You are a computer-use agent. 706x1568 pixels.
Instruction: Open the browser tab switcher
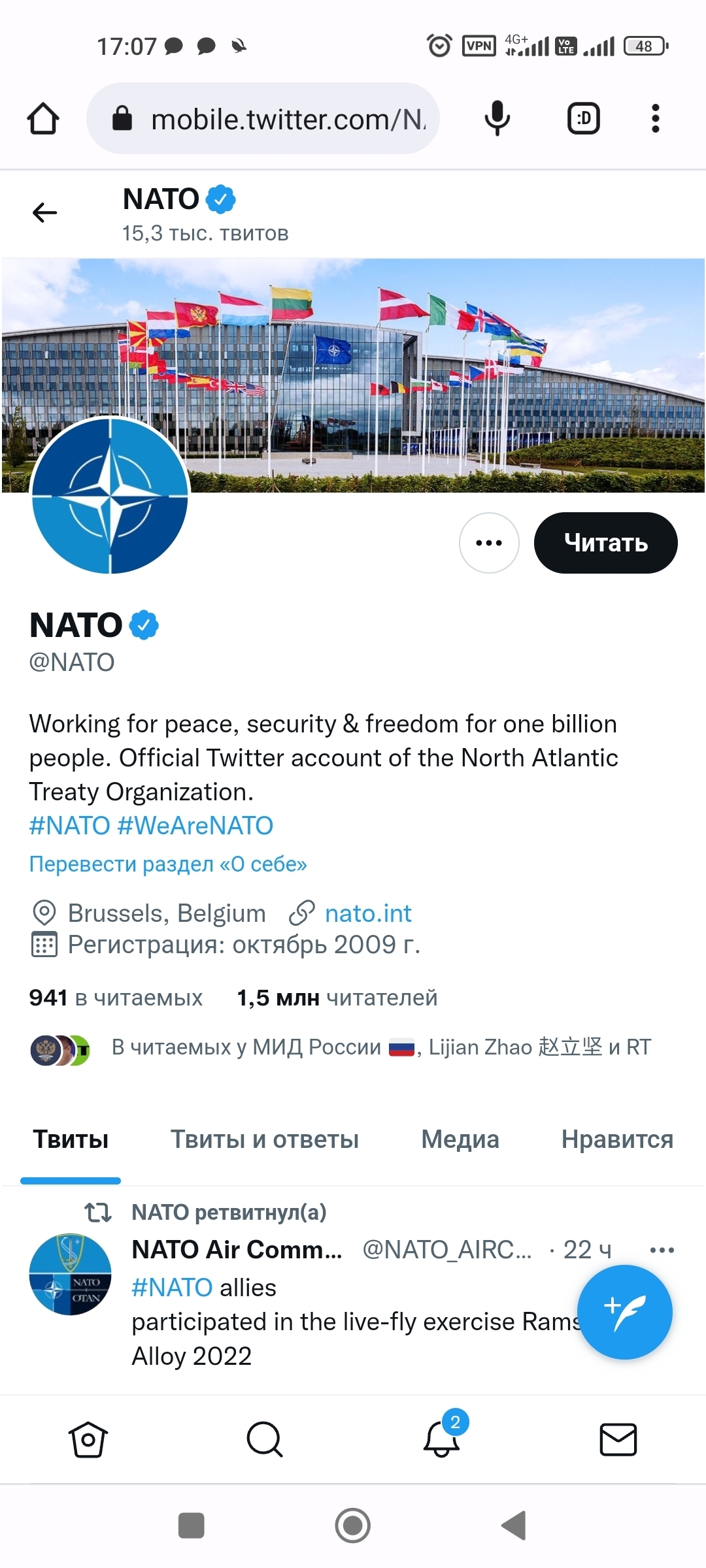(583, 119)
